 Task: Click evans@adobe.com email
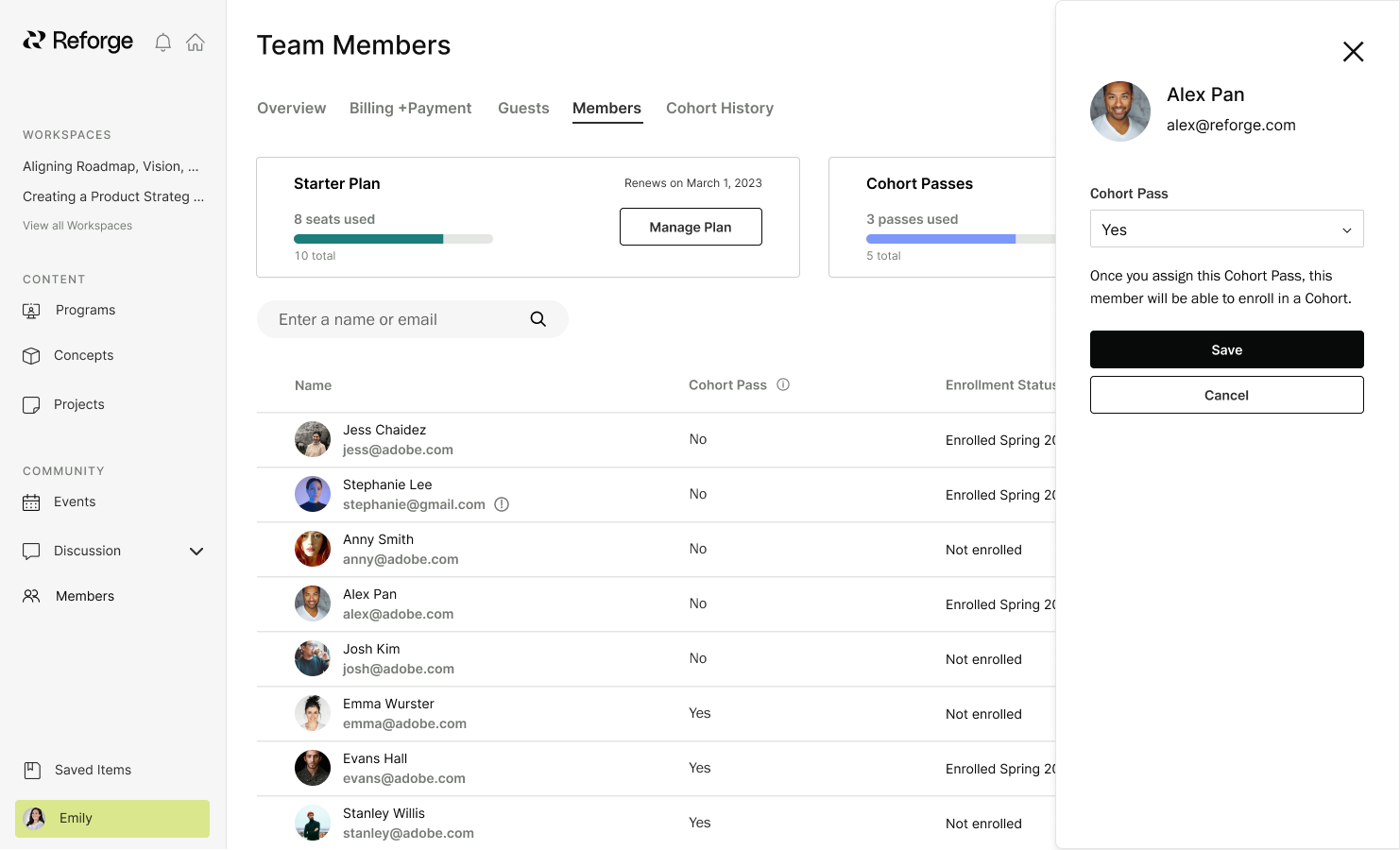click(404, 778)
